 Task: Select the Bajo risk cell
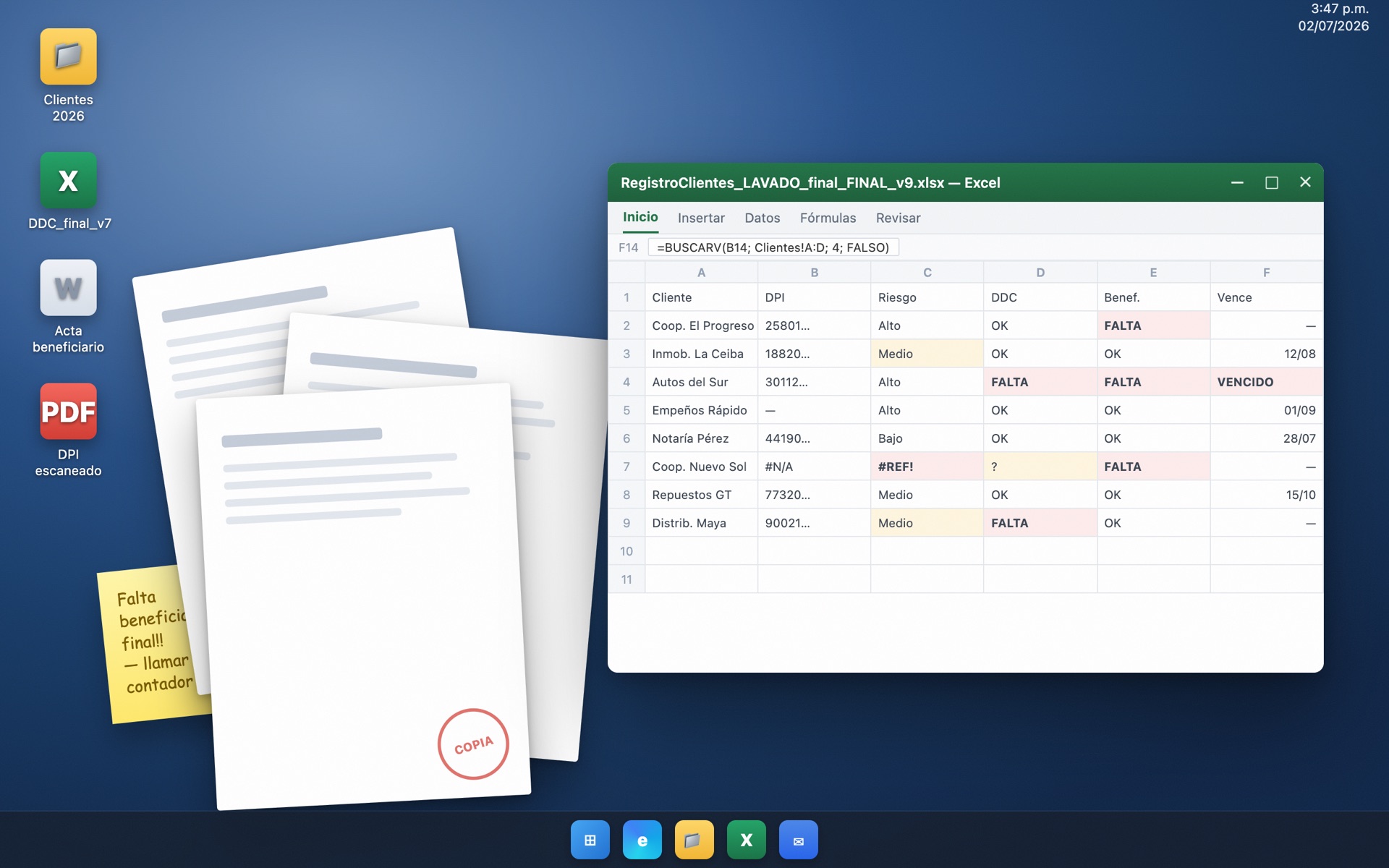927,438
